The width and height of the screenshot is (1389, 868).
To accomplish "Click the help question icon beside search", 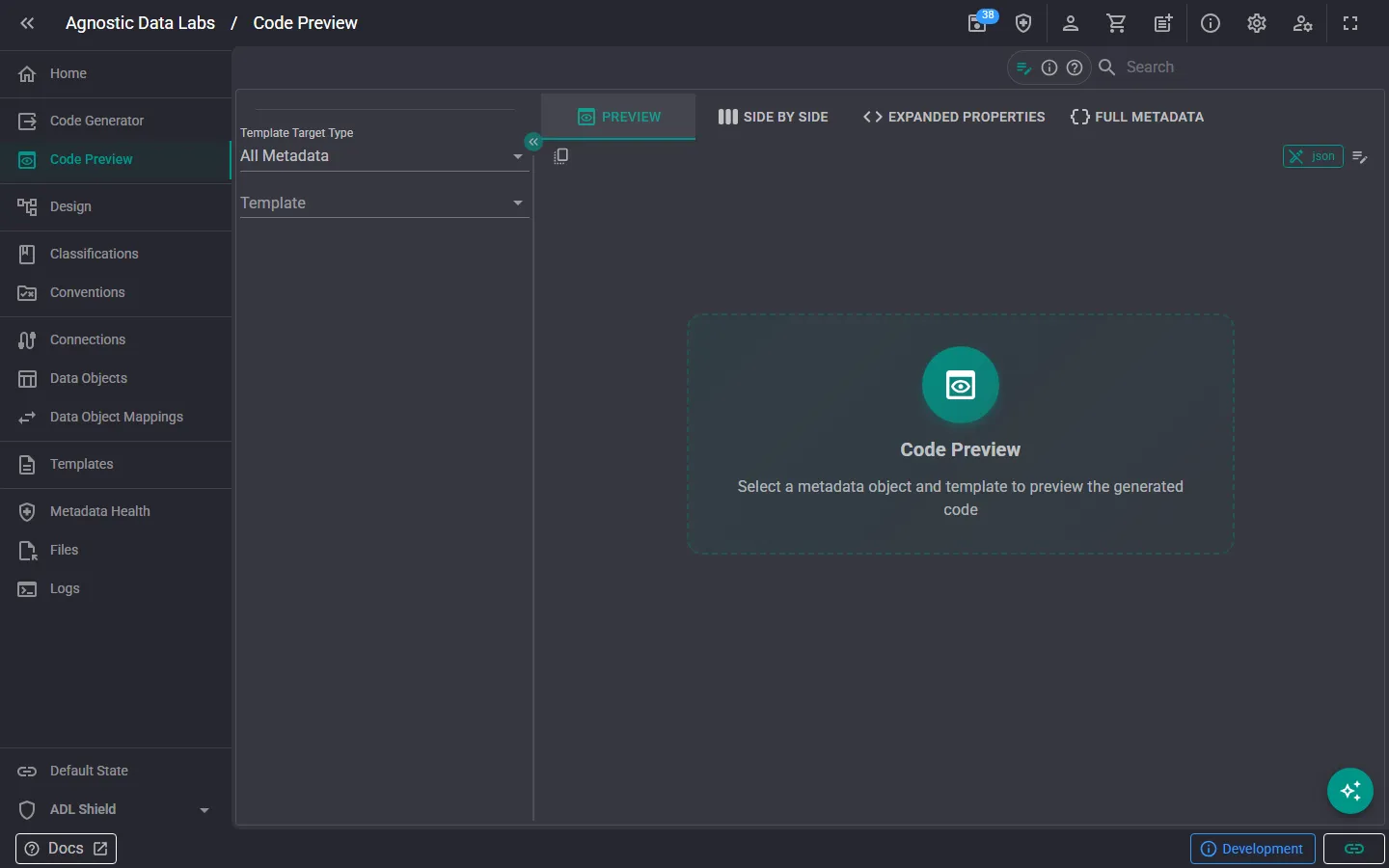I will [x=1075, y=68].
